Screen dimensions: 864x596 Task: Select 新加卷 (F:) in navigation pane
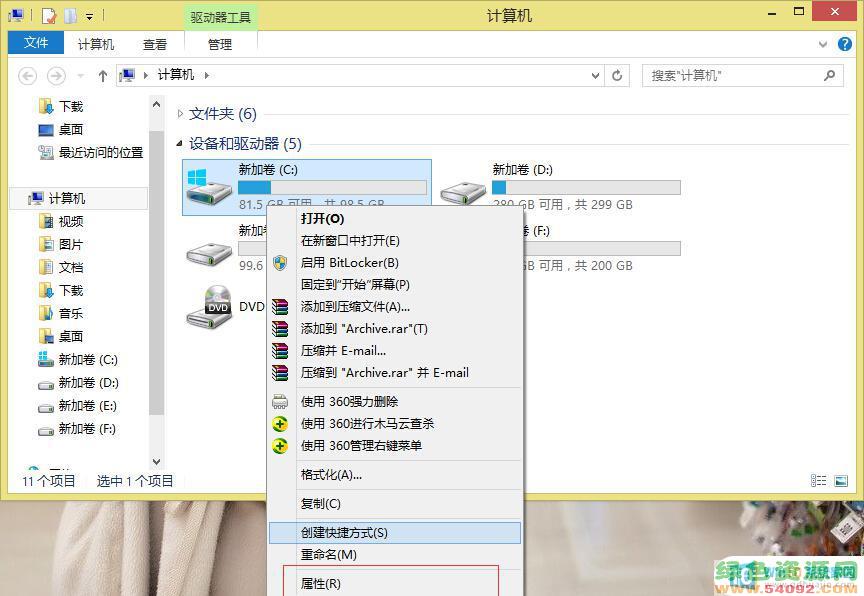tap(77, 429)
